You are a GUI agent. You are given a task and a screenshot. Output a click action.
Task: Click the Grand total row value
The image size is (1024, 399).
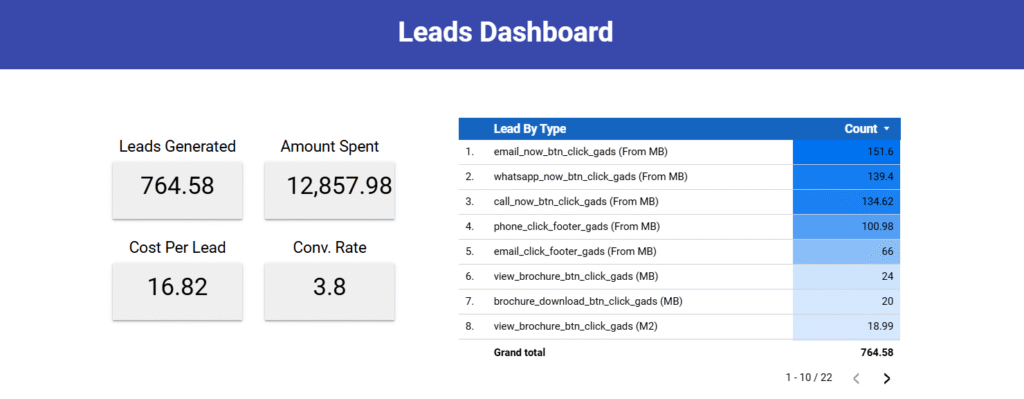click(x=876, y=353)
